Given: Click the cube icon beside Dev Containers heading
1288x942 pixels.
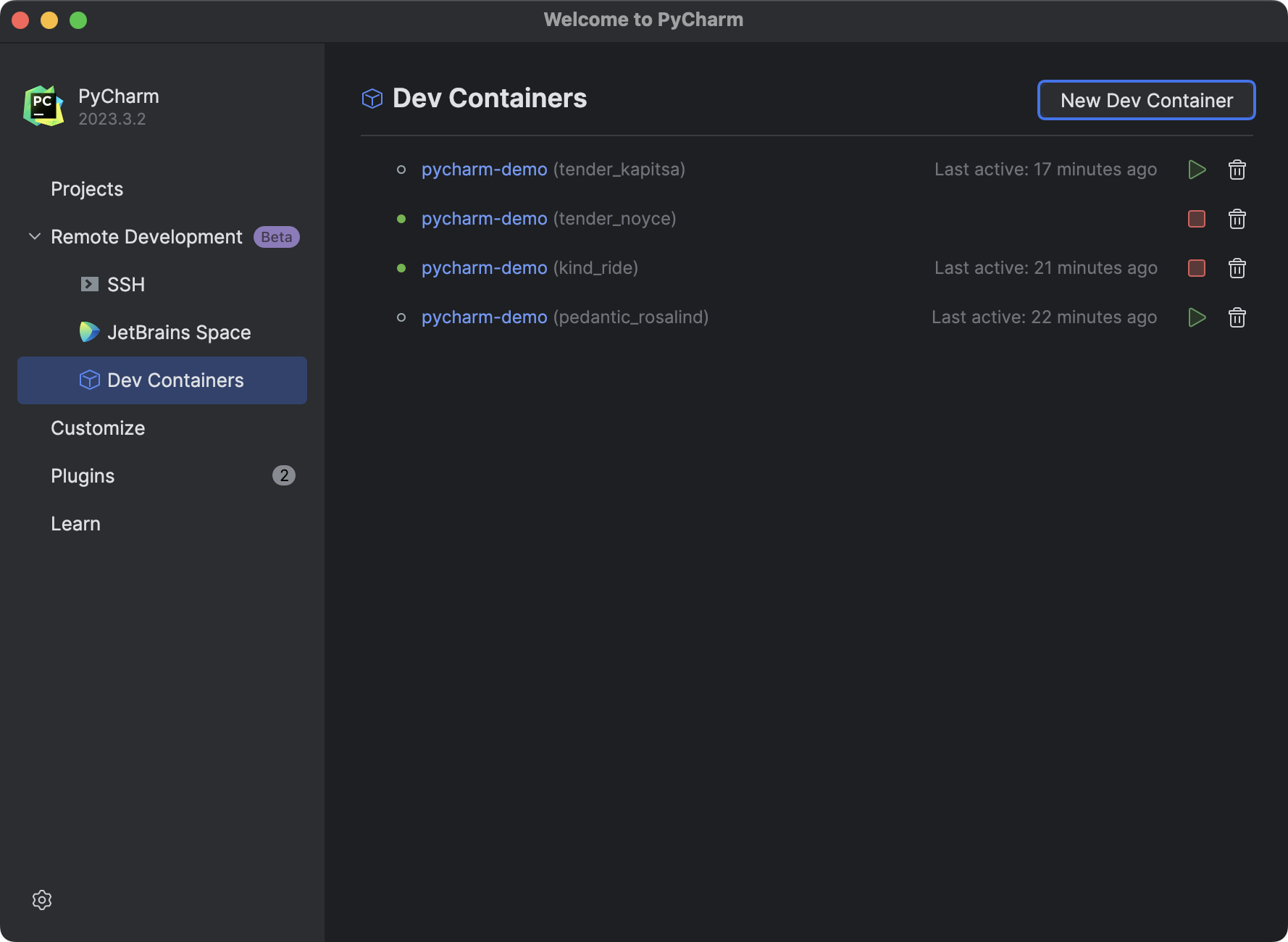Looking at the screenshot, I should (x=372, y=98).
